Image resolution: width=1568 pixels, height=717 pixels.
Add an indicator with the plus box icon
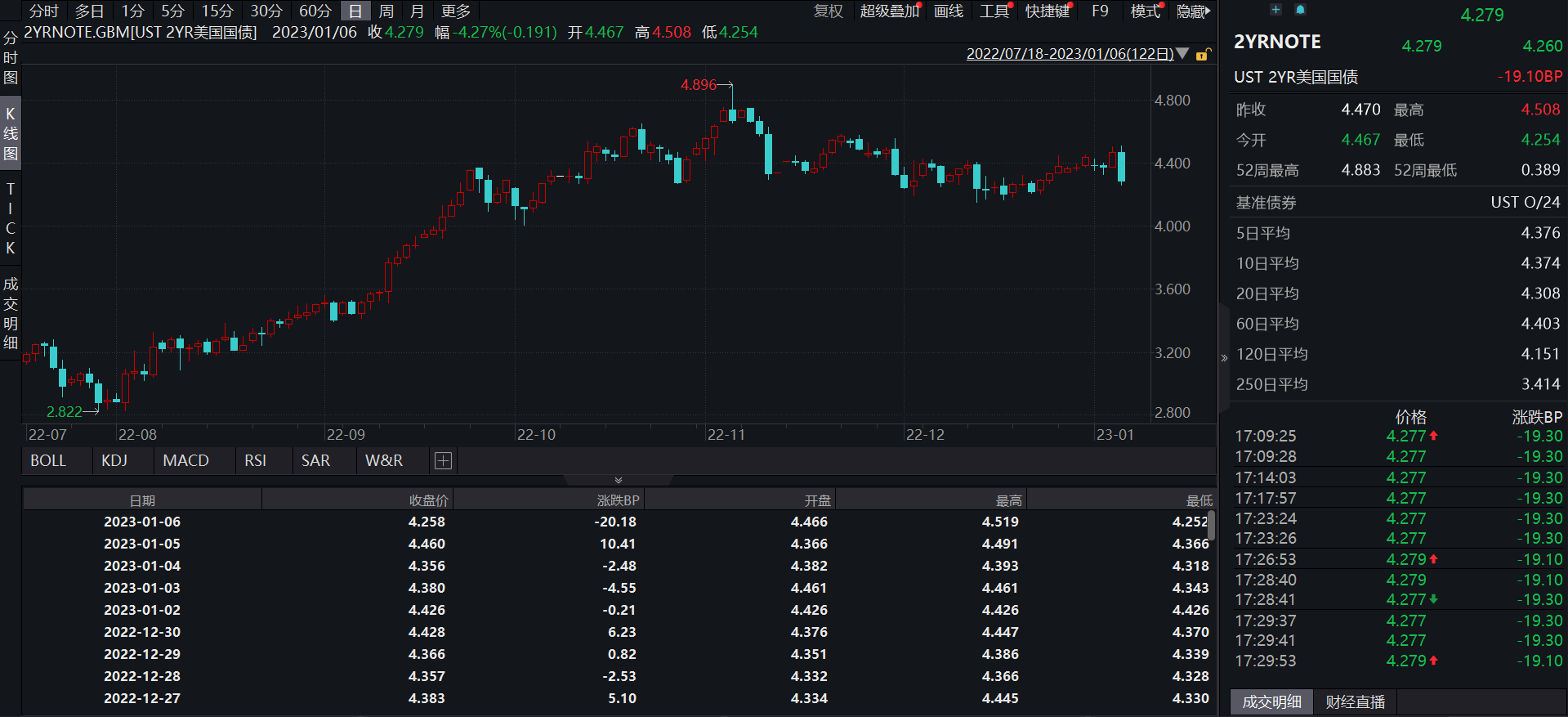443,461
